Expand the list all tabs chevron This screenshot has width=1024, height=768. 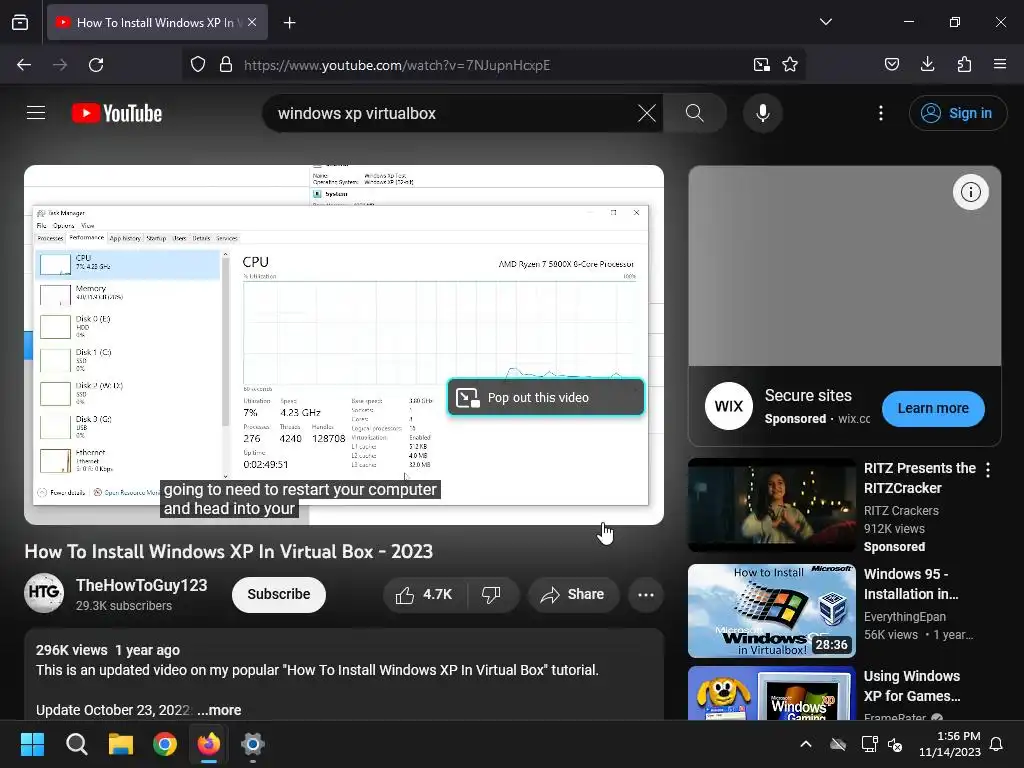coord(825,22)
